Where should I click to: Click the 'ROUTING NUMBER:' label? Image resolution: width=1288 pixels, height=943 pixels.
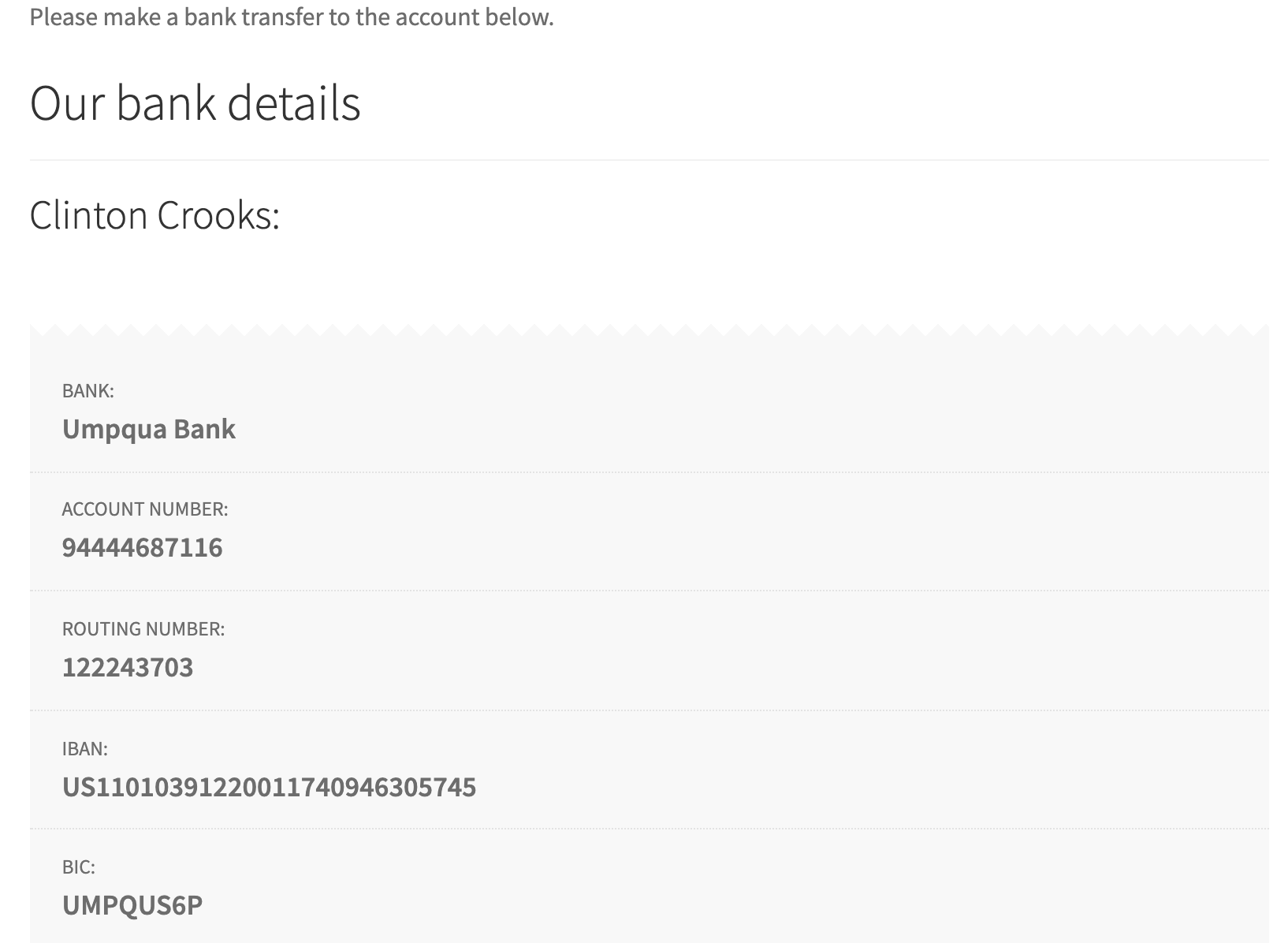coord(143,629)
